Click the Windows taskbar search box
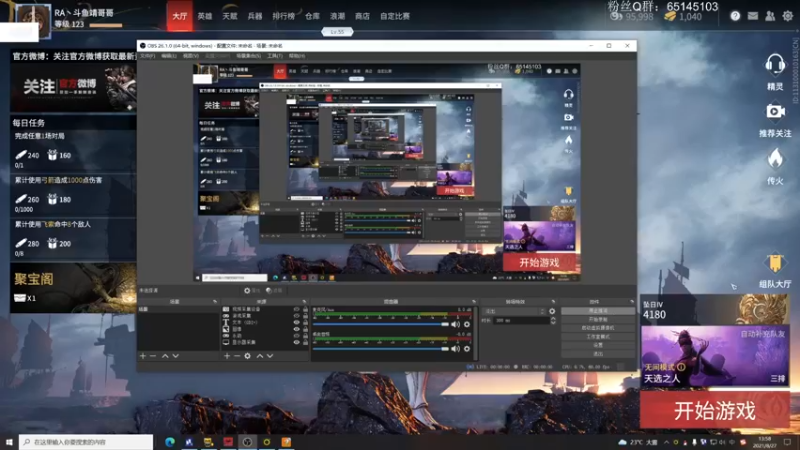 (x=86, y=442)
